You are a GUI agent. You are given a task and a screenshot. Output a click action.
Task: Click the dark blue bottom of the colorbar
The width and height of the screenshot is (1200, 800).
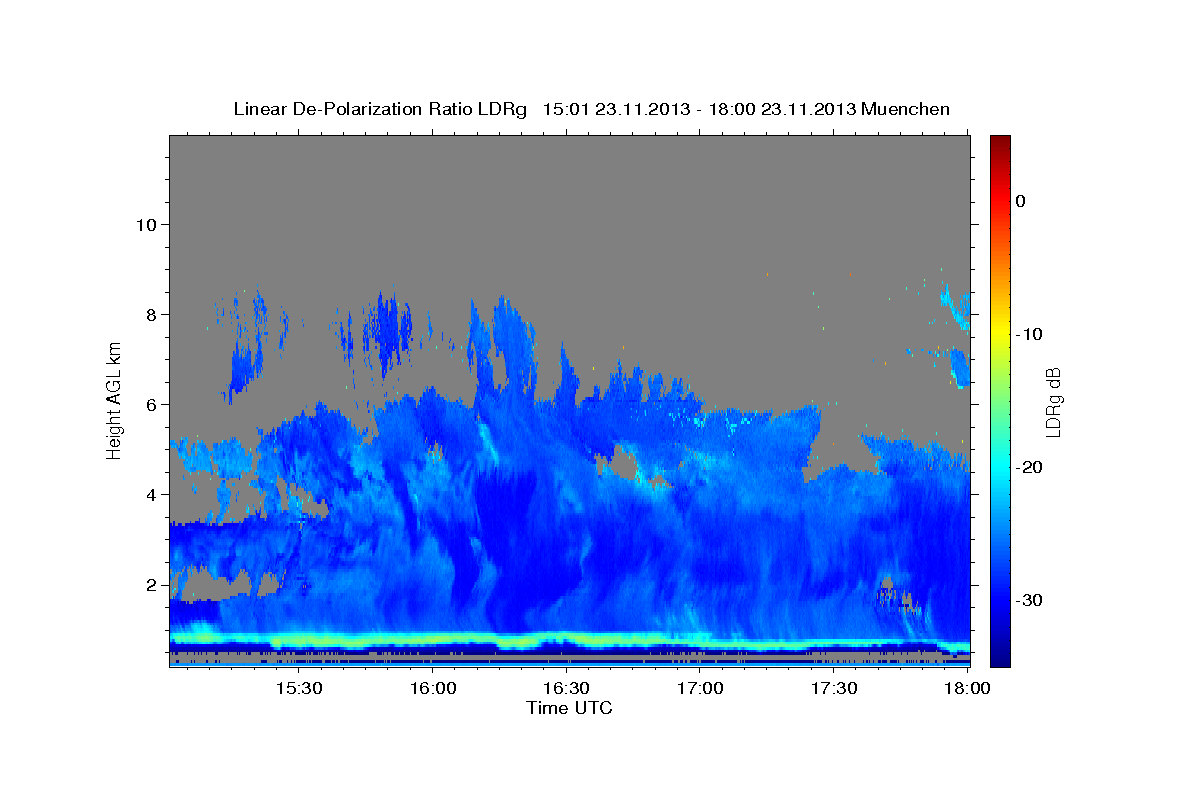pyautogui.click(x=1000, y=656)
